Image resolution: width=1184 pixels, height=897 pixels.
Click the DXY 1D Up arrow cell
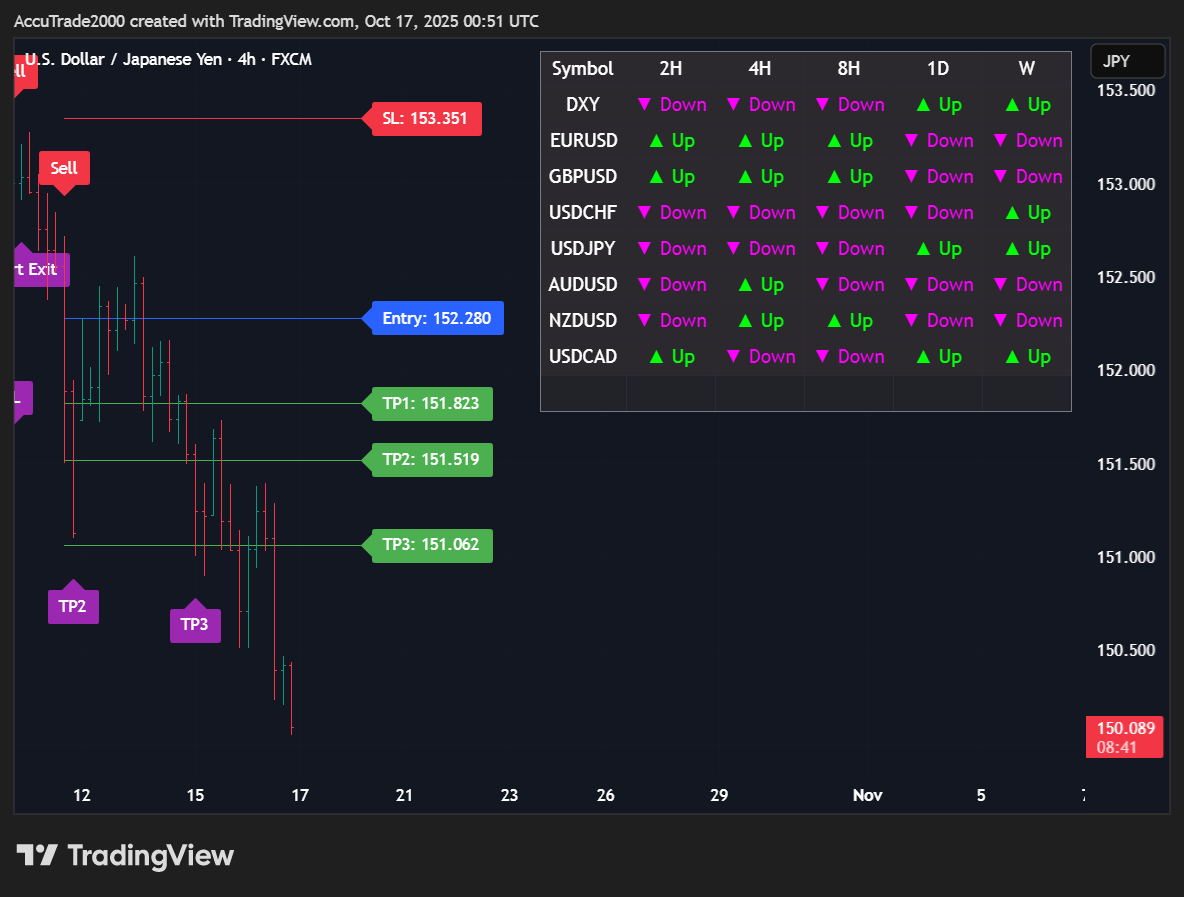point(937,105)
